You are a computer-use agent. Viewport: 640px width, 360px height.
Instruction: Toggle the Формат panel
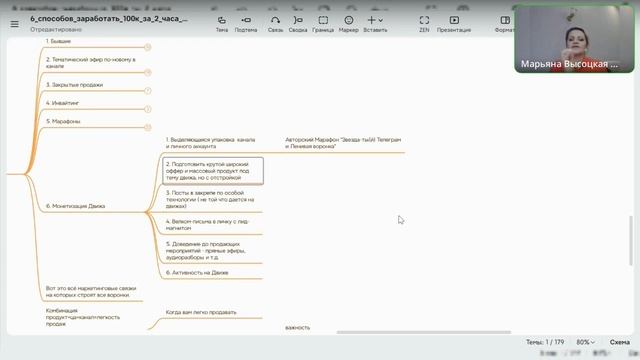click(x=504, y=24)
